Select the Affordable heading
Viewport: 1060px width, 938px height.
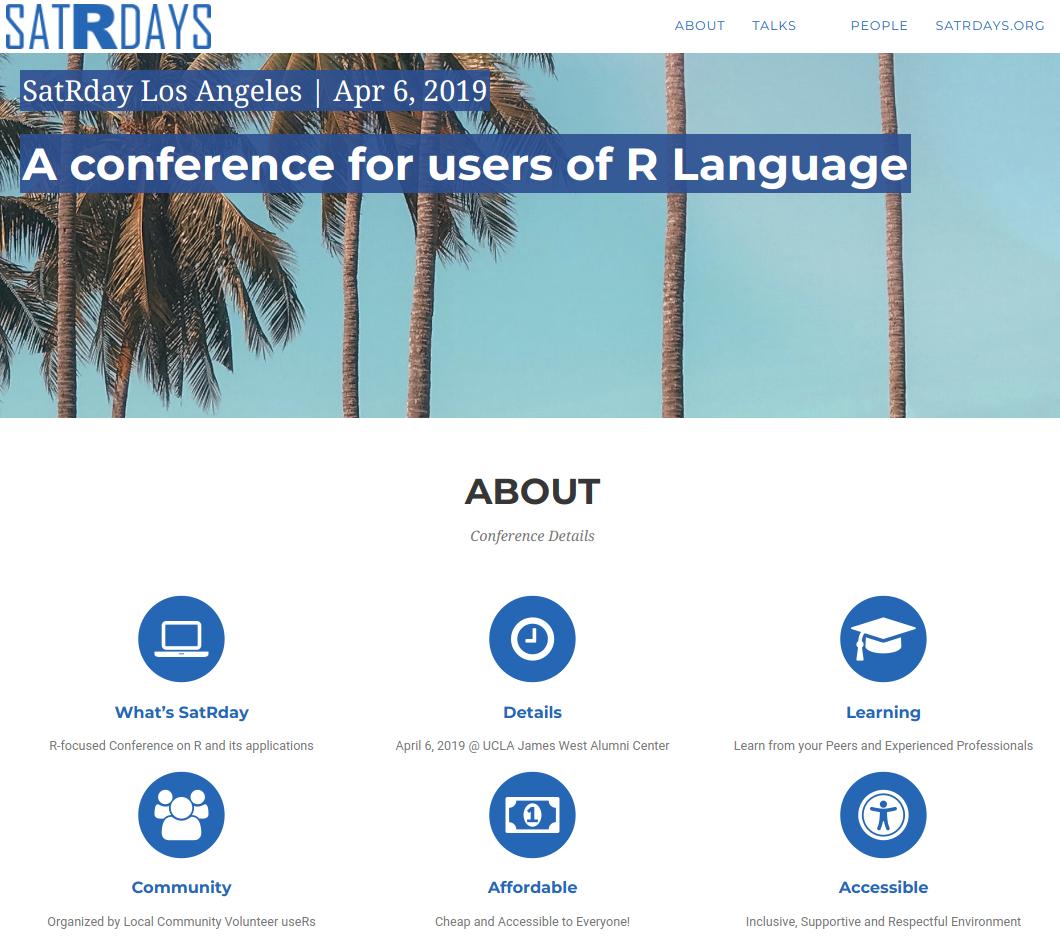point(532,887)
